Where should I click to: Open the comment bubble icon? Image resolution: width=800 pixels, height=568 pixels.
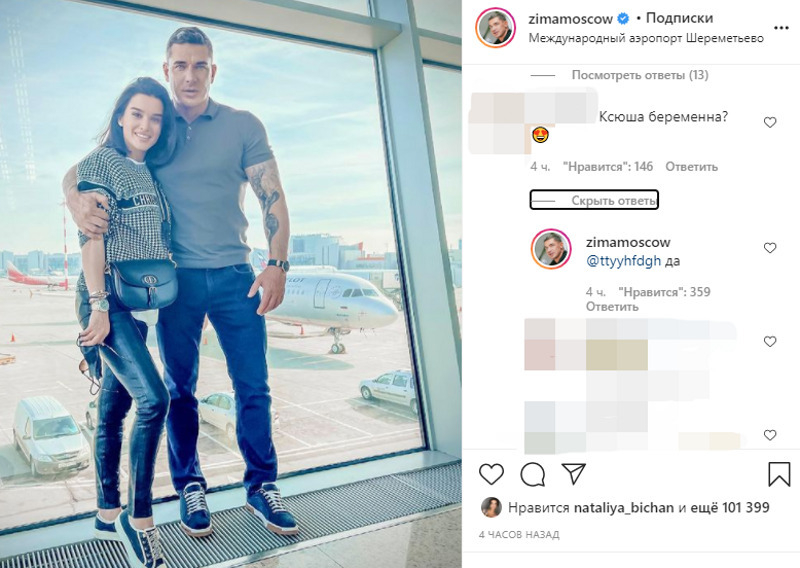coord(533,475)
